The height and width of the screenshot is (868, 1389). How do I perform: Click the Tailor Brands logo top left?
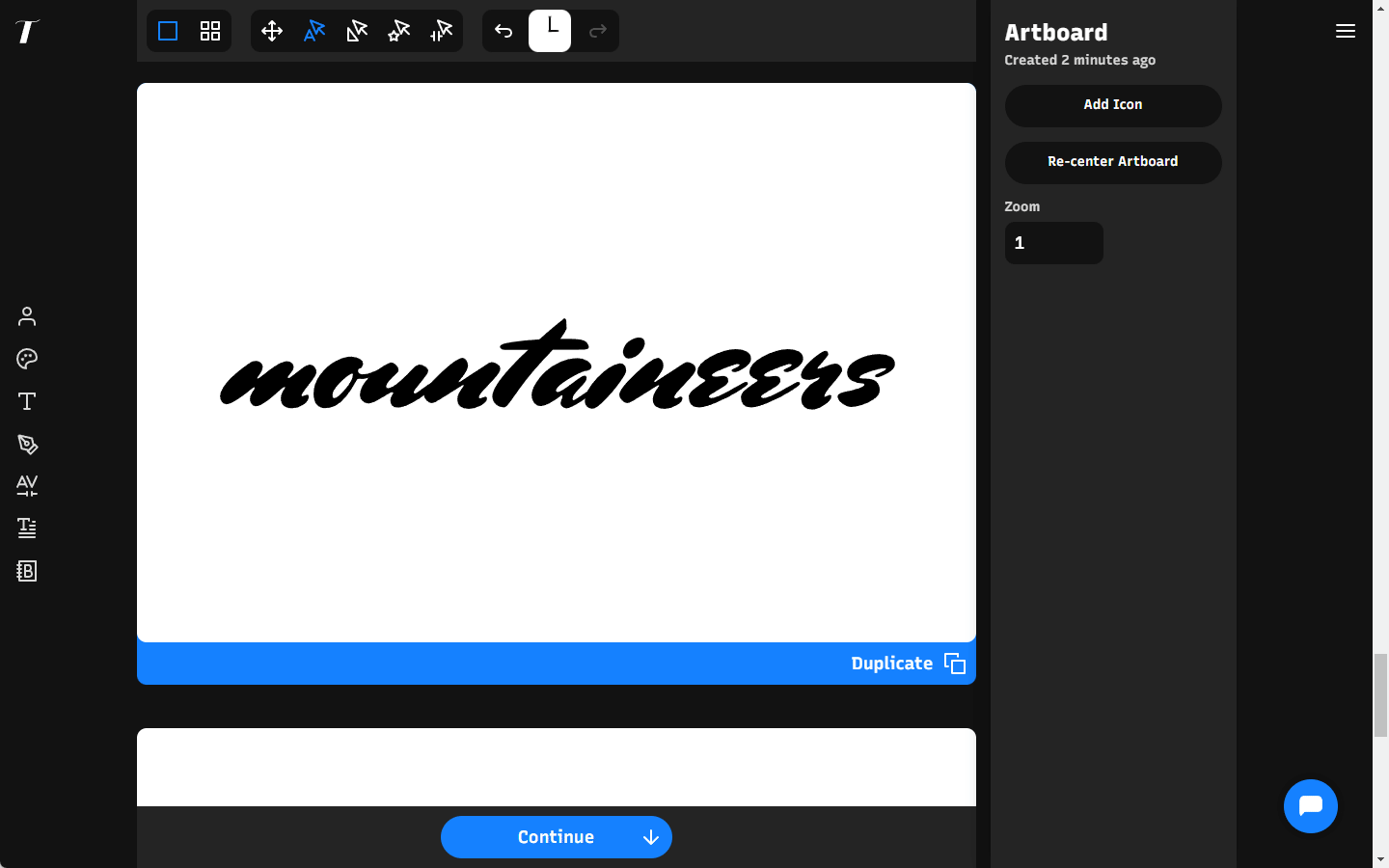pos(27,31)
